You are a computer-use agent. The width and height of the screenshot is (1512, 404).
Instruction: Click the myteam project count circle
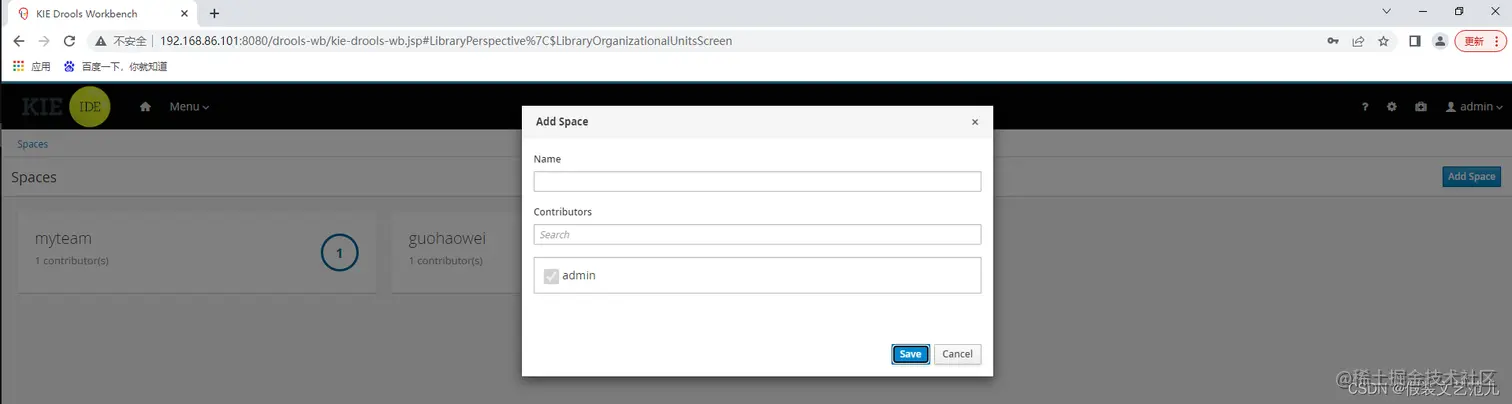click(339, 253)
